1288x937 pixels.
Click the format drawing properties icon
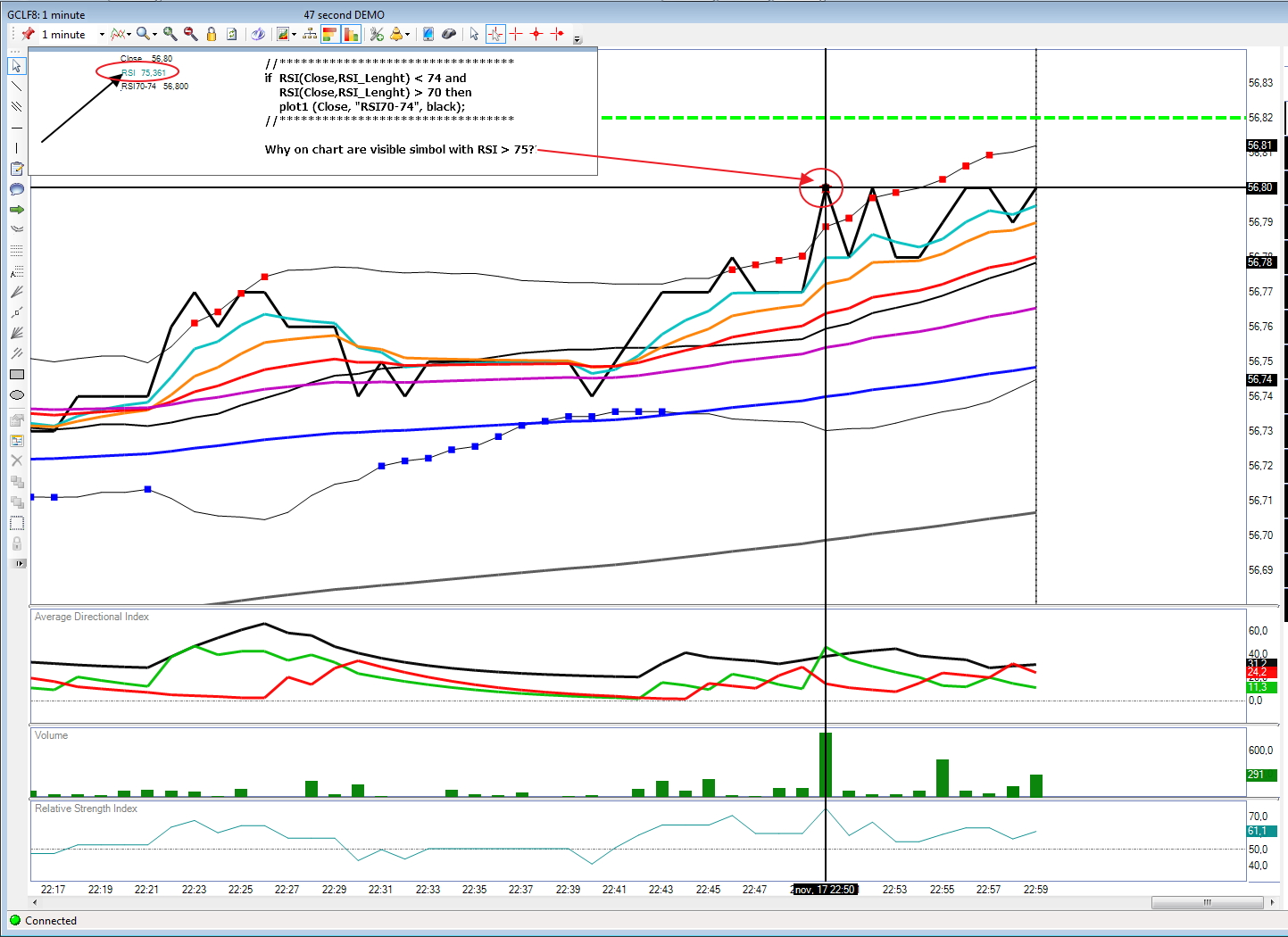(x=16, y=419)
